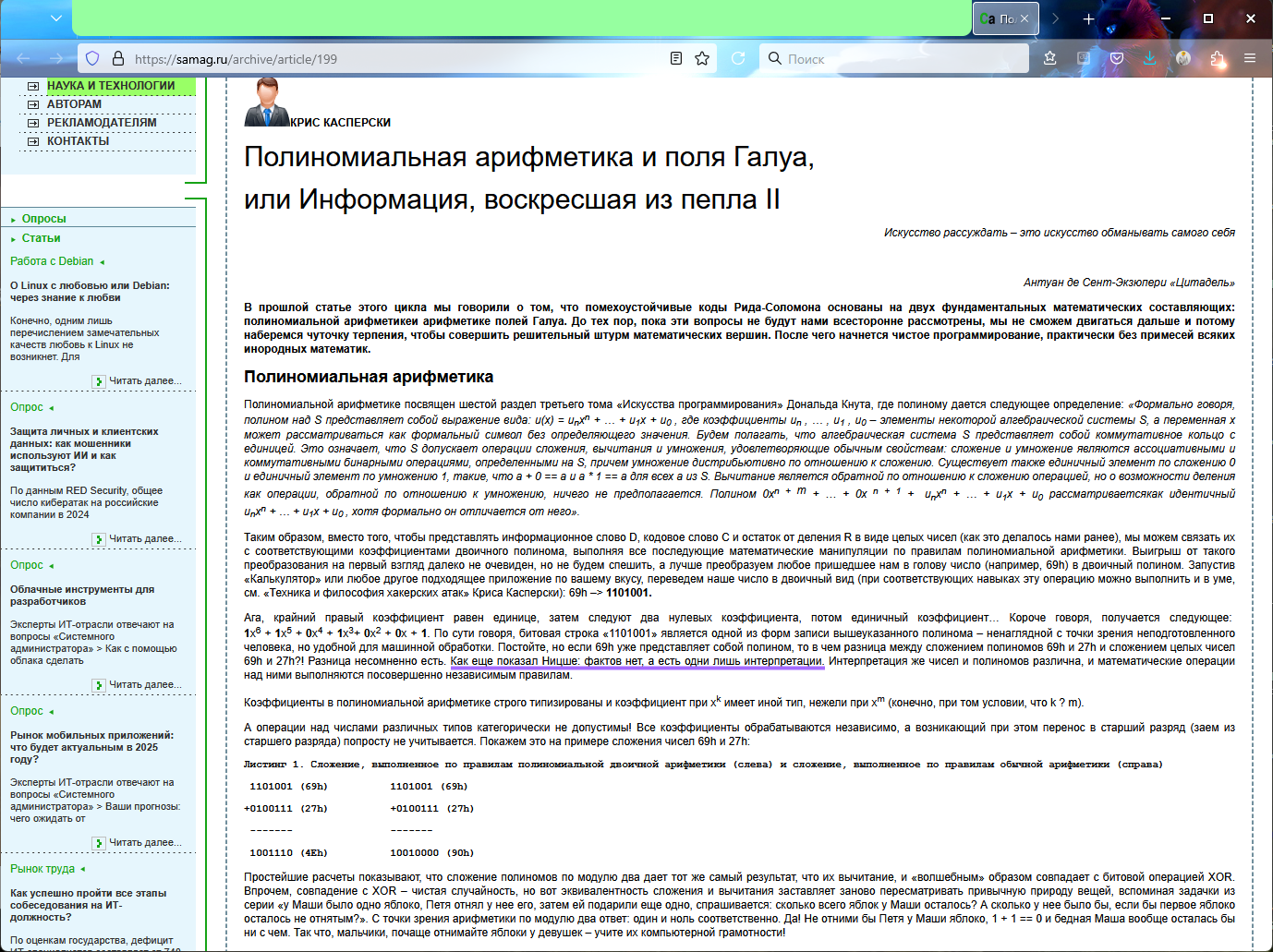Open the Работа с Debian category
This screenshot has height=952, width=1273.
52,261
